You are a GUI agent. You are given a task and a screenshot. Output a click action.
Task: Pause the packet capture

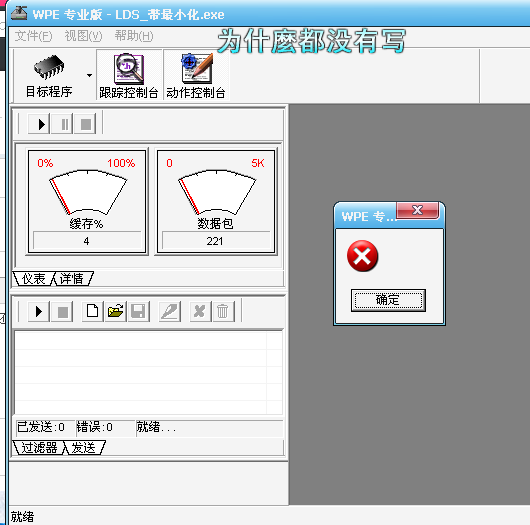(x=63, y=124)
